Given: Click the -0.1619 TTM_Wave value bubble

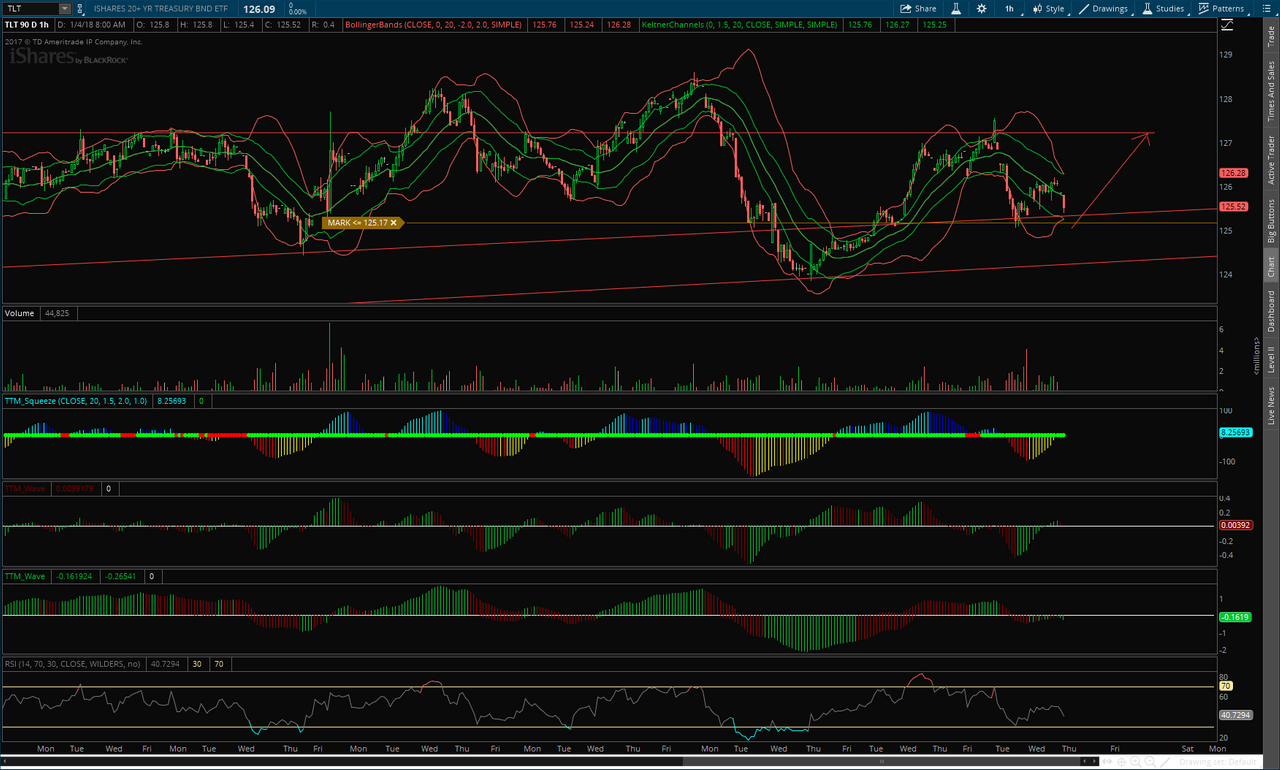Looking at the screenshot, I should click(x=1234, y=617).
